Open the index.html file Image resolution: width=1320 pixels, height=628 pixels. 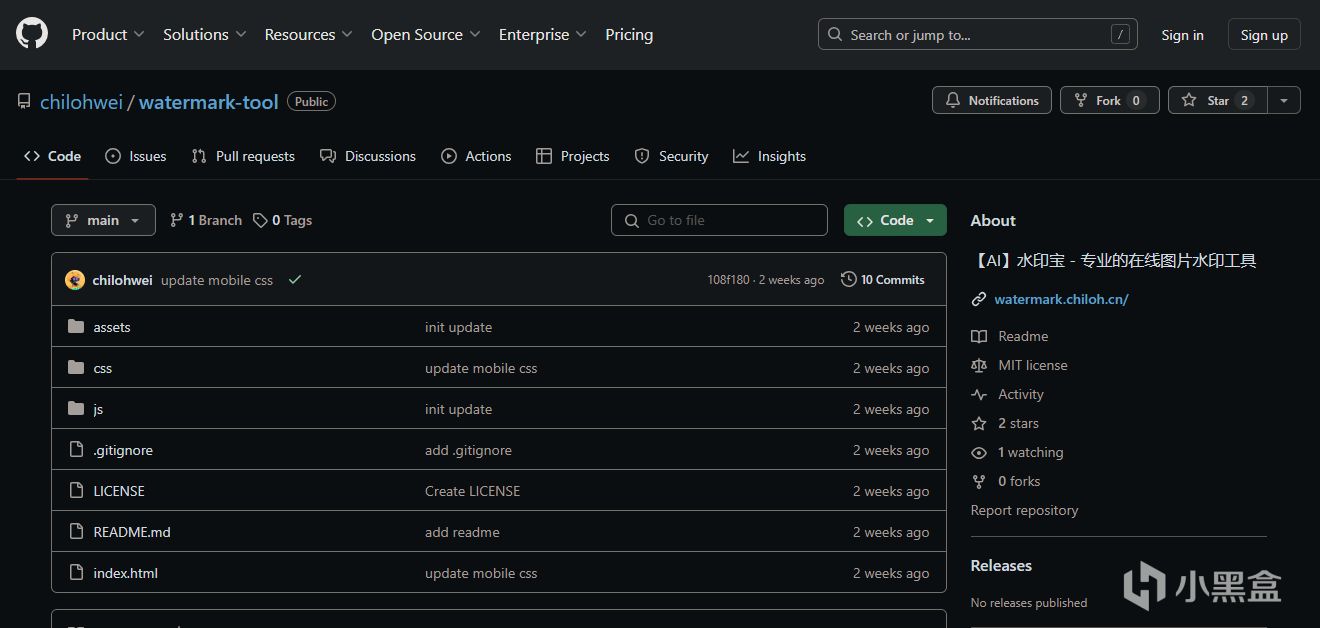[126, 573]
